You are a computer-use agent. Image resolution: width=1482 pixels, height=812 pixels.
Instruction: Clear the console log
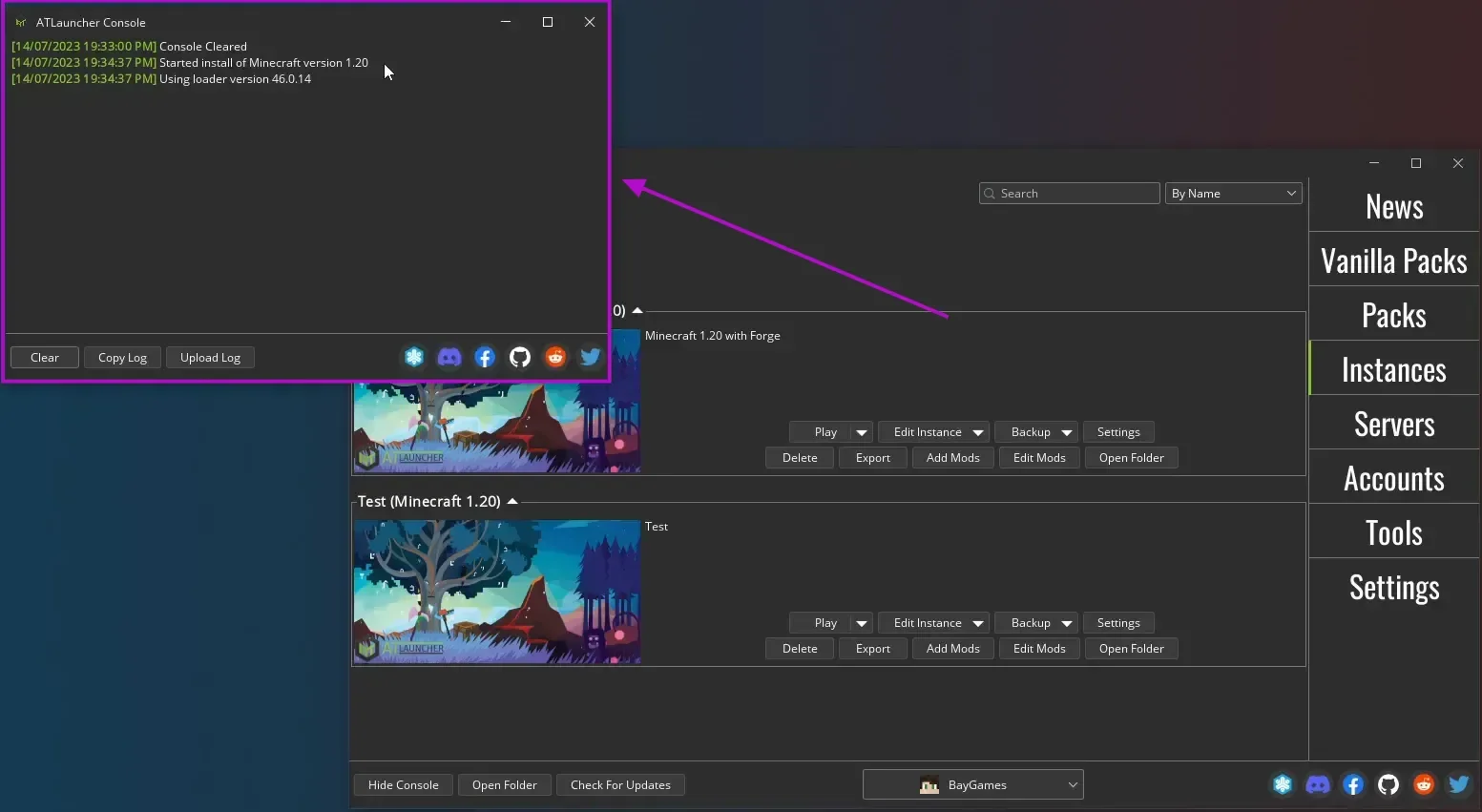pos(45,358)
